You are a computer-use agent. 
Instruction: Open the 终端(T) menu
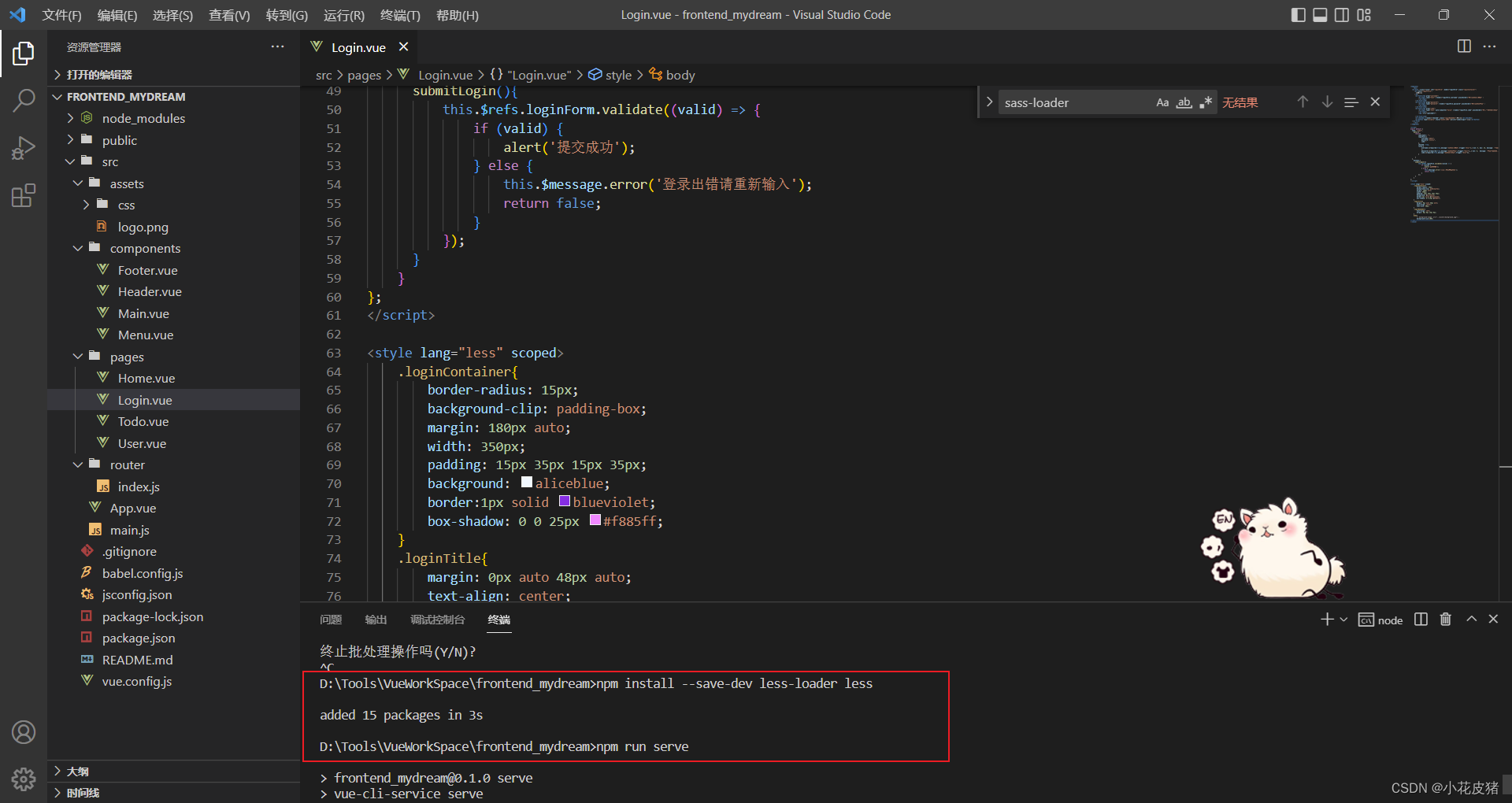[x=400, y=15]
